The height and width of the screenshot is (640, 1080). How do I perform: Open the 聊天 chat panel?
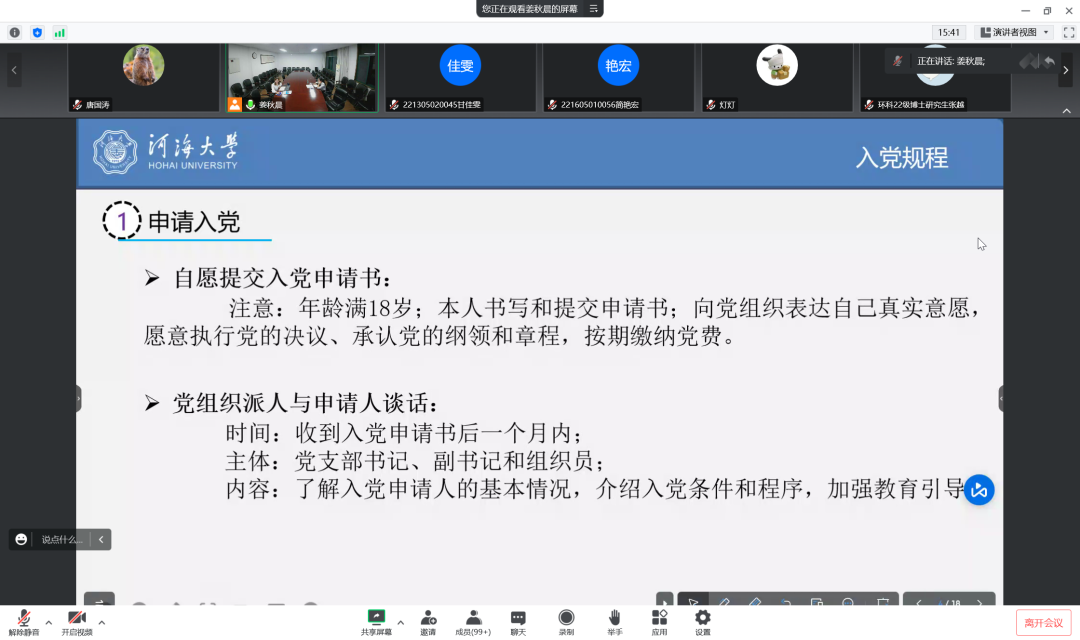(518, 621)
